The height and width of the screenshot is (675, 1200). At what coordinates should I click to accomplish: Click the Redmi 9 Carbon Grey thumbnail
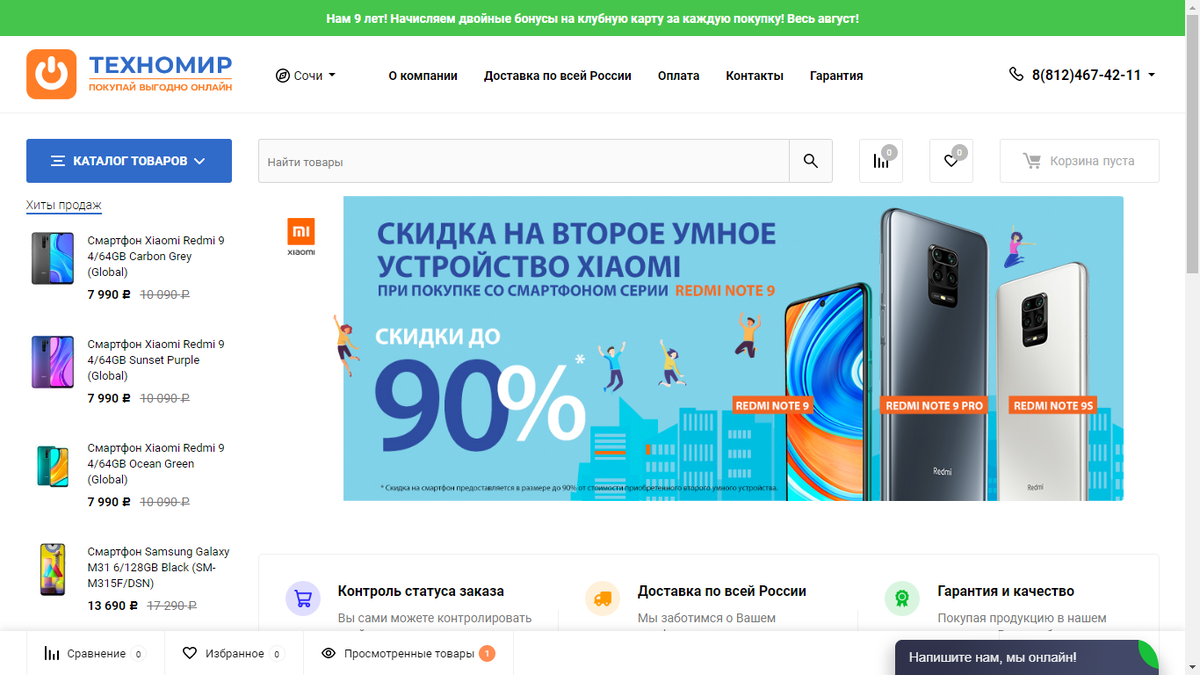(53, 258)
